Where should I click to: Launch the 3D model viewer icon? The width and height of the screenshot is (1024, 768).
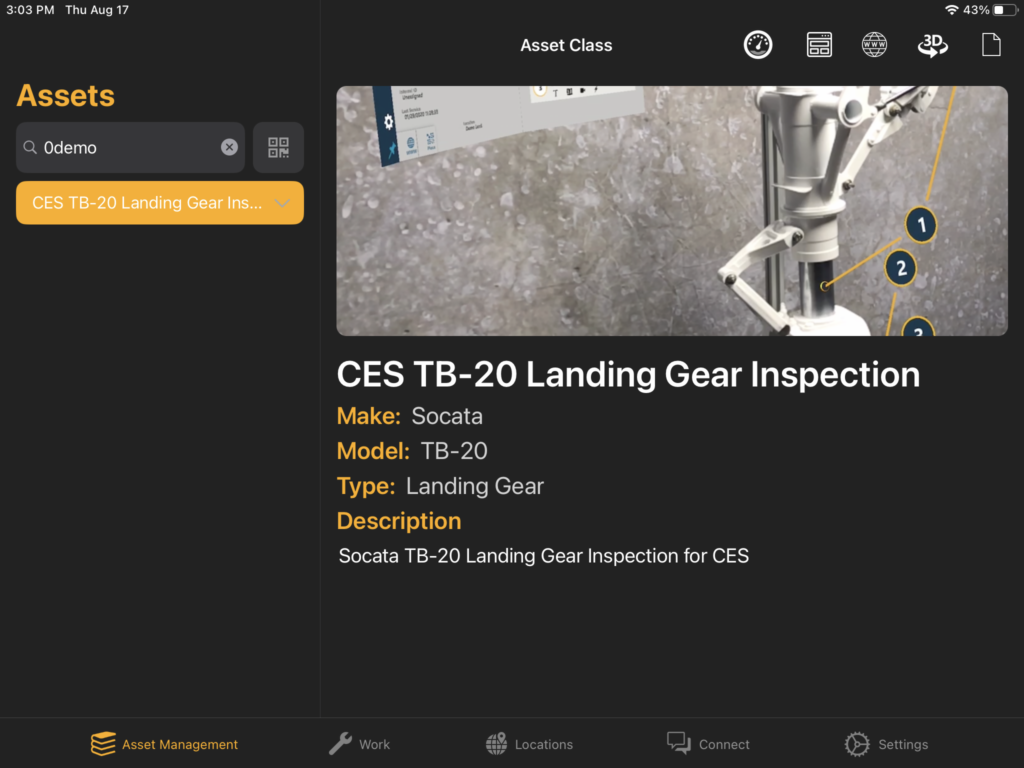pos(933,45)
